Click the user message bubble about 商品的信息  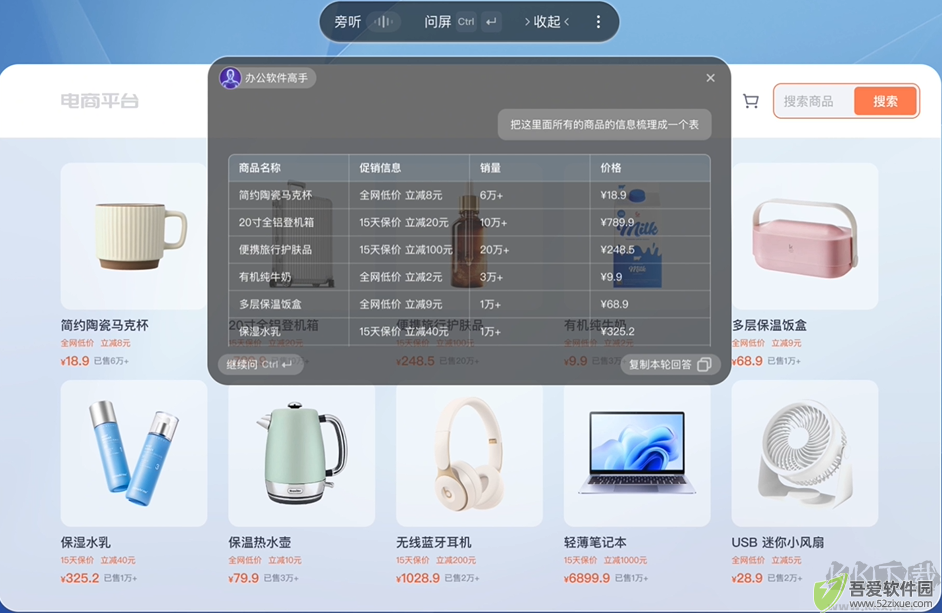[604, 124]
